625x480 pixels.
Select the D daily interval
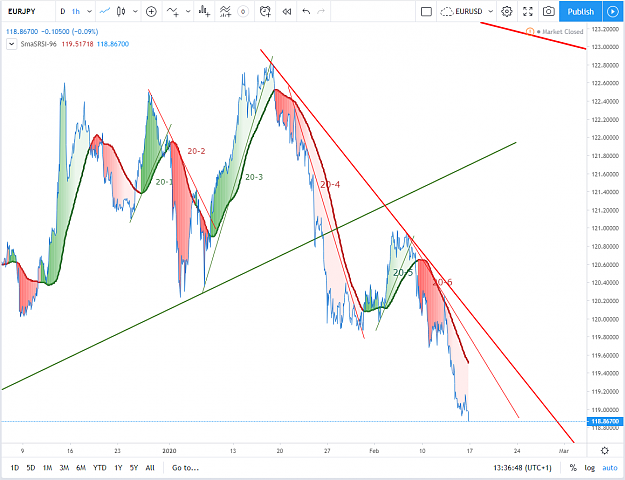(x=63, y=12)
